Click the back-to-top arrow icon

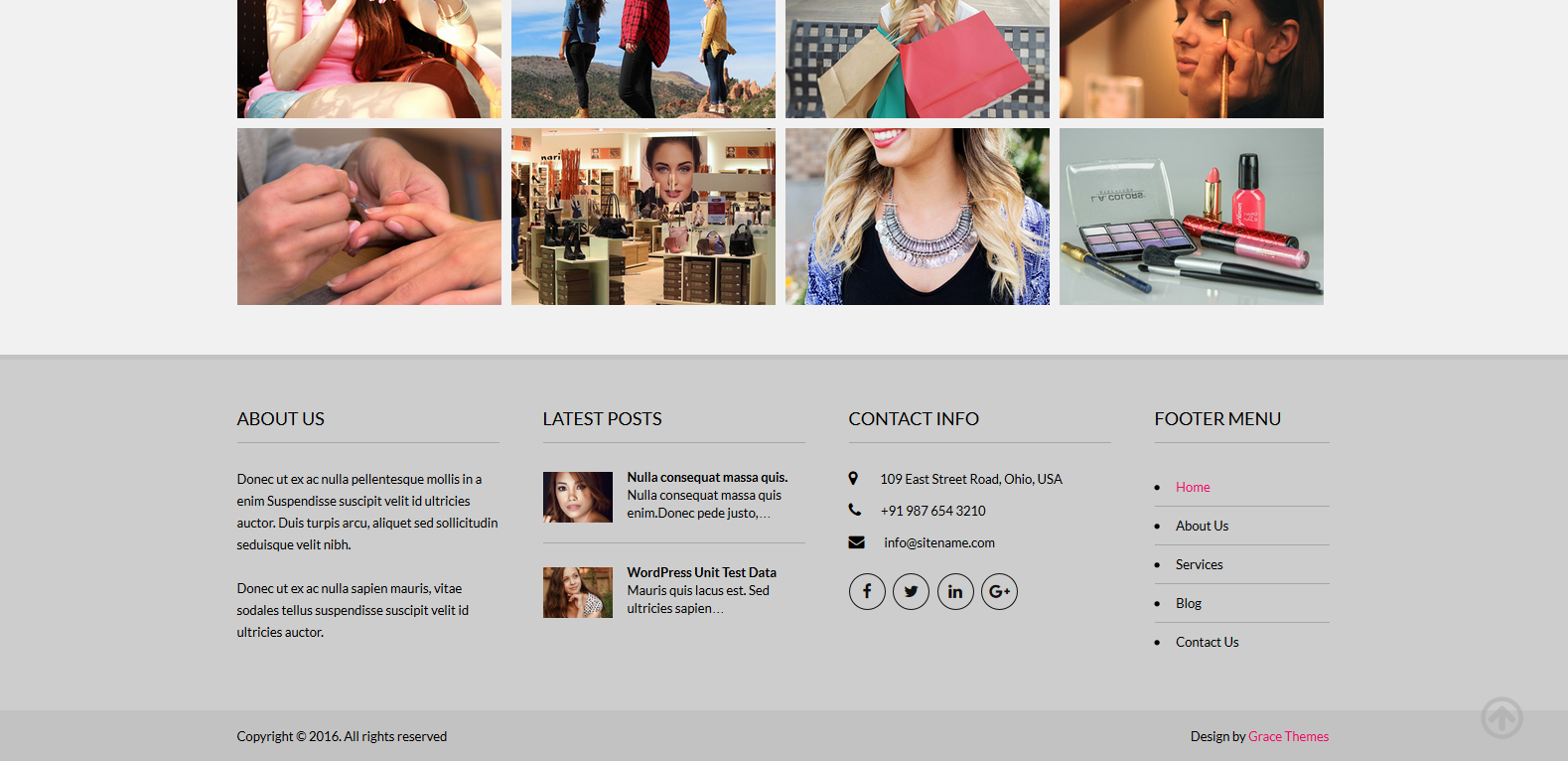(x=1501, y=717)
